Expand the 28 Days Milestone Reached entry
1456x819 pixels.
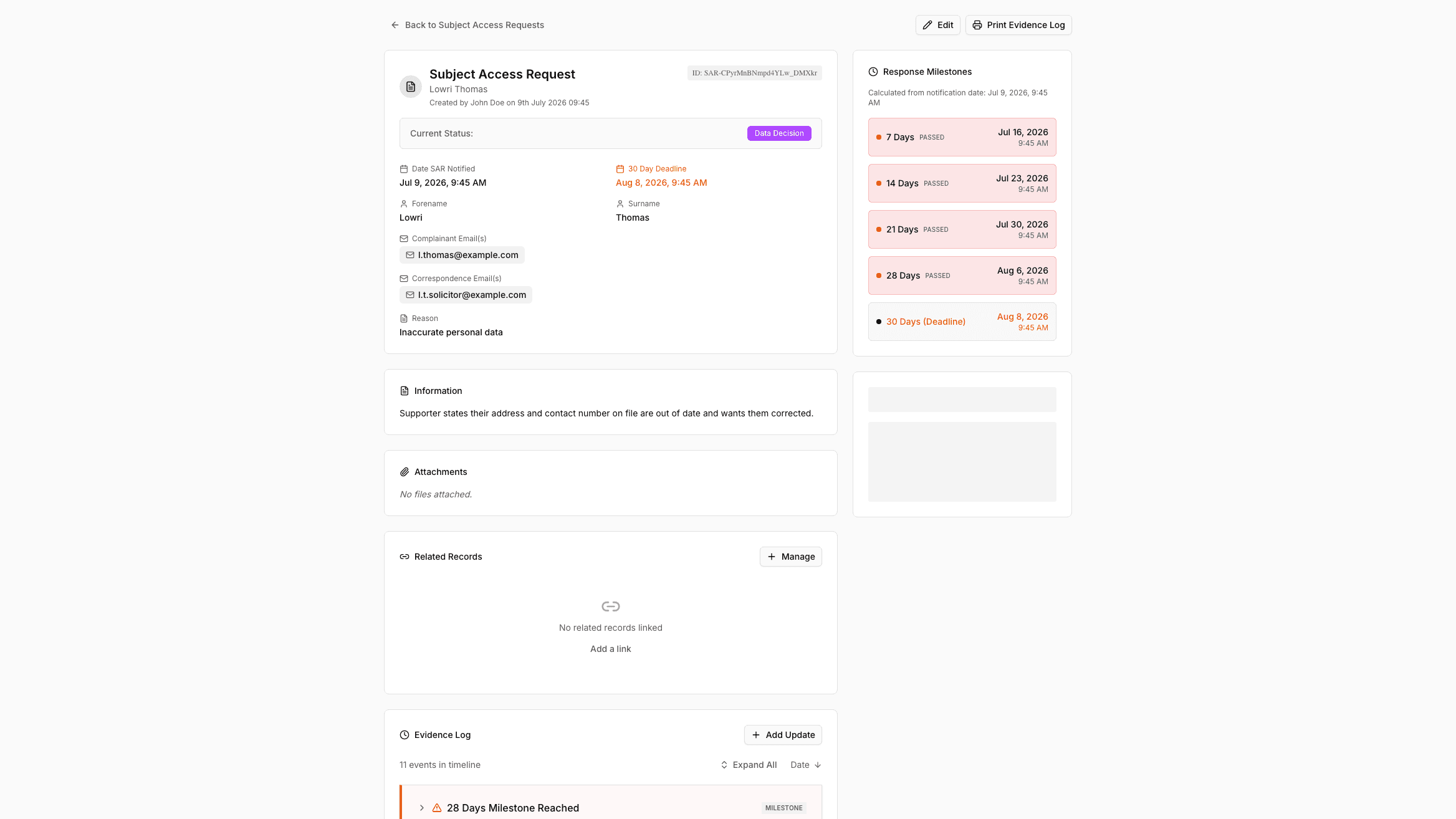(422, 808)
